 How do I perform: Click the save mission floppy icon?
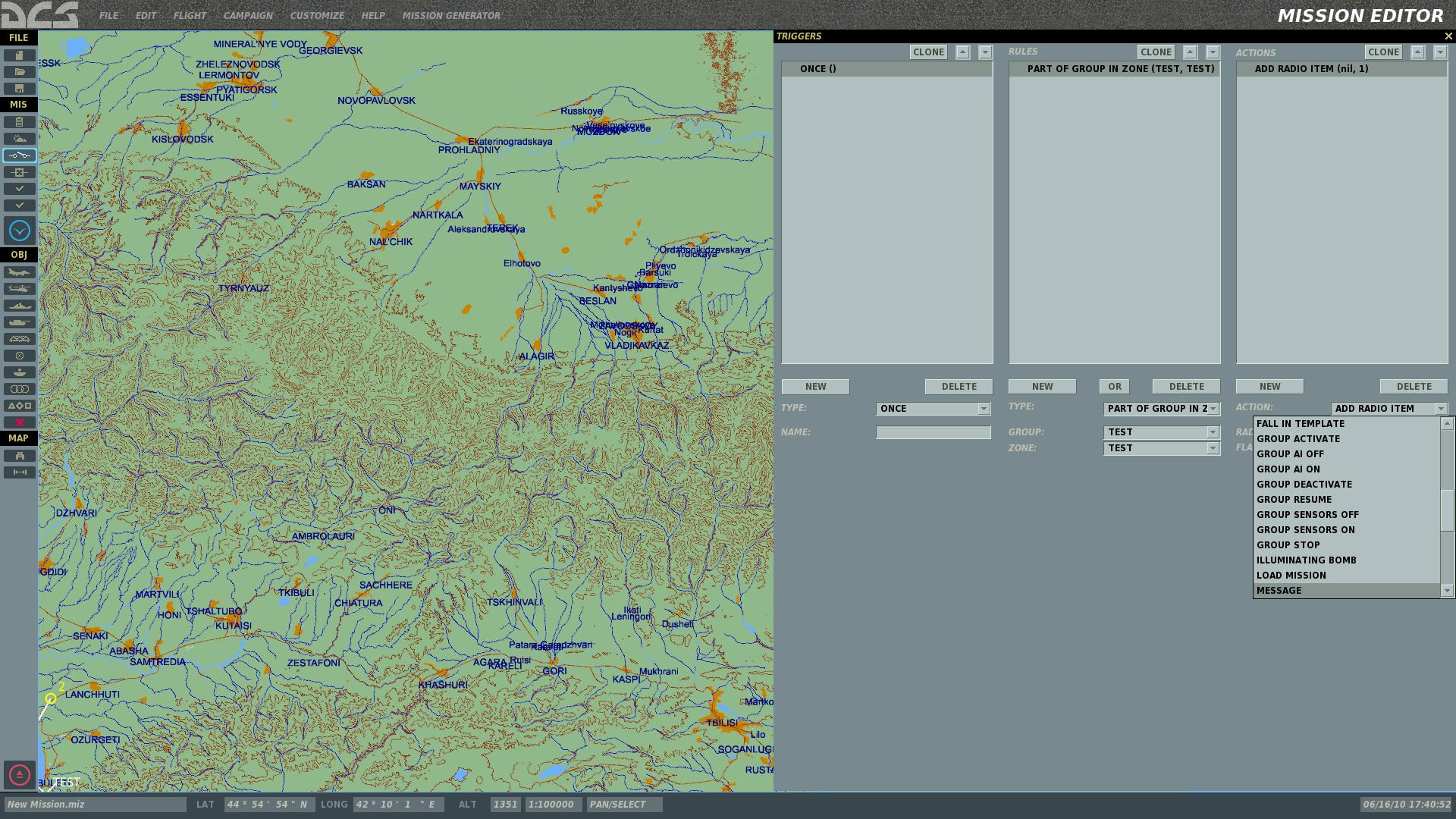click(x=20, y=89)
